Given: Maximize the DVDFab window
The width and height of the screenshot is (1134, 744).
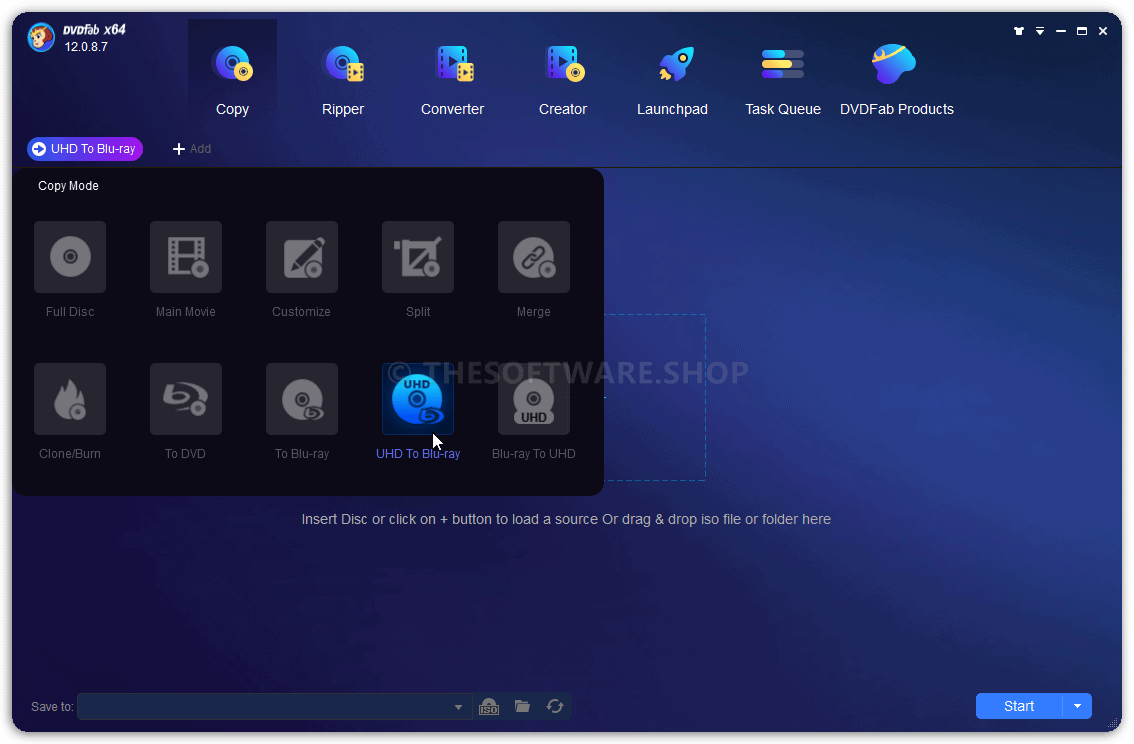Looking at the screenshot, I should (1082, 31).
